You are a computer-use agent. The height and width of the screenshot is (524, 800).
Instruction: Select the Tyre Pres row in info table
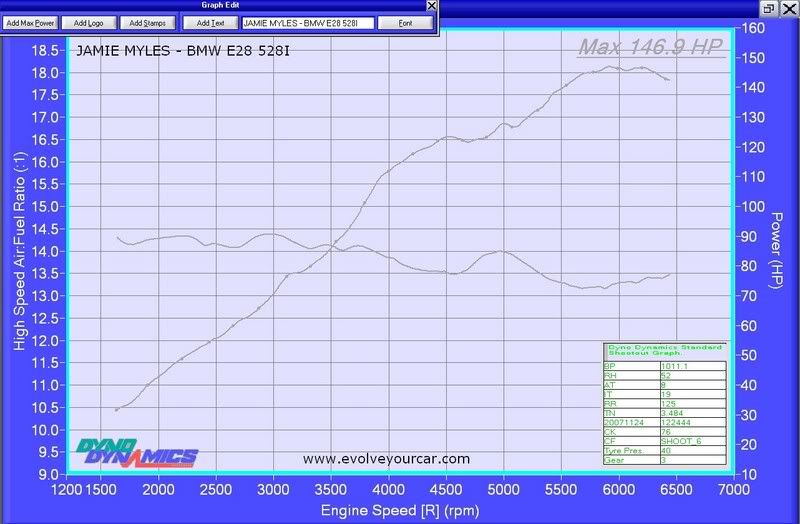[664, 449]
